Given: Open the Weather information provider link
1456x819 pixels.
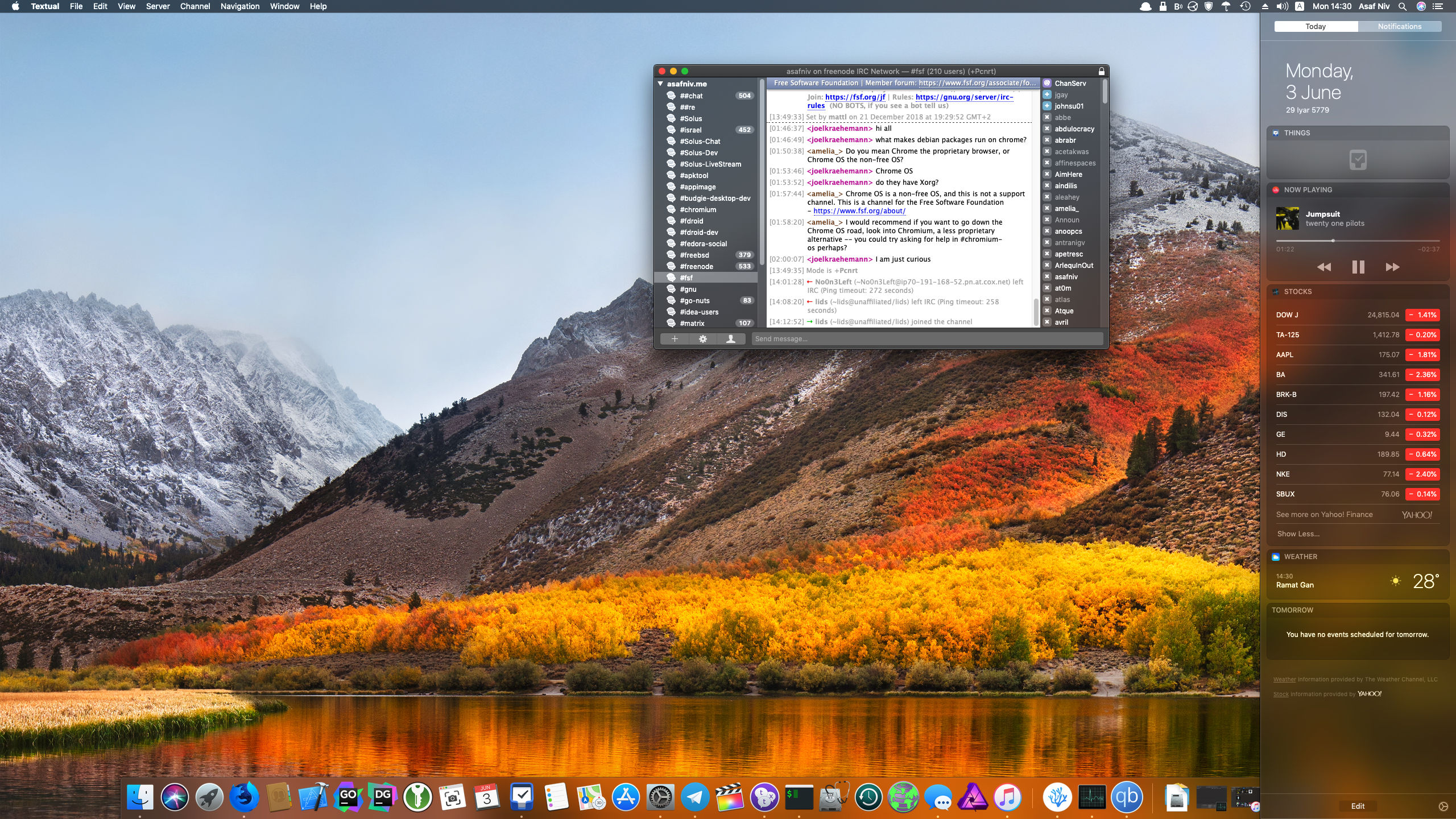Looking at the screenshot, I should (x=1284, y=680).
